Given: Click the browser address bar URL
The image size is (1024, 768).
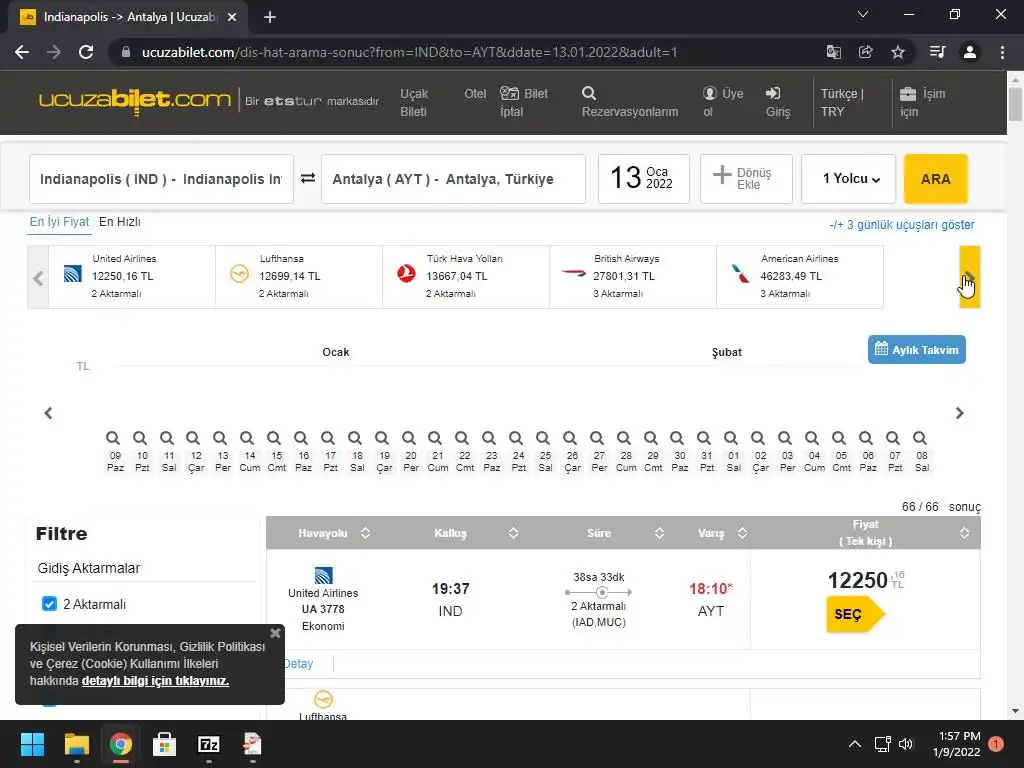Looking at the screenshot, I should [x=409, y=52].
